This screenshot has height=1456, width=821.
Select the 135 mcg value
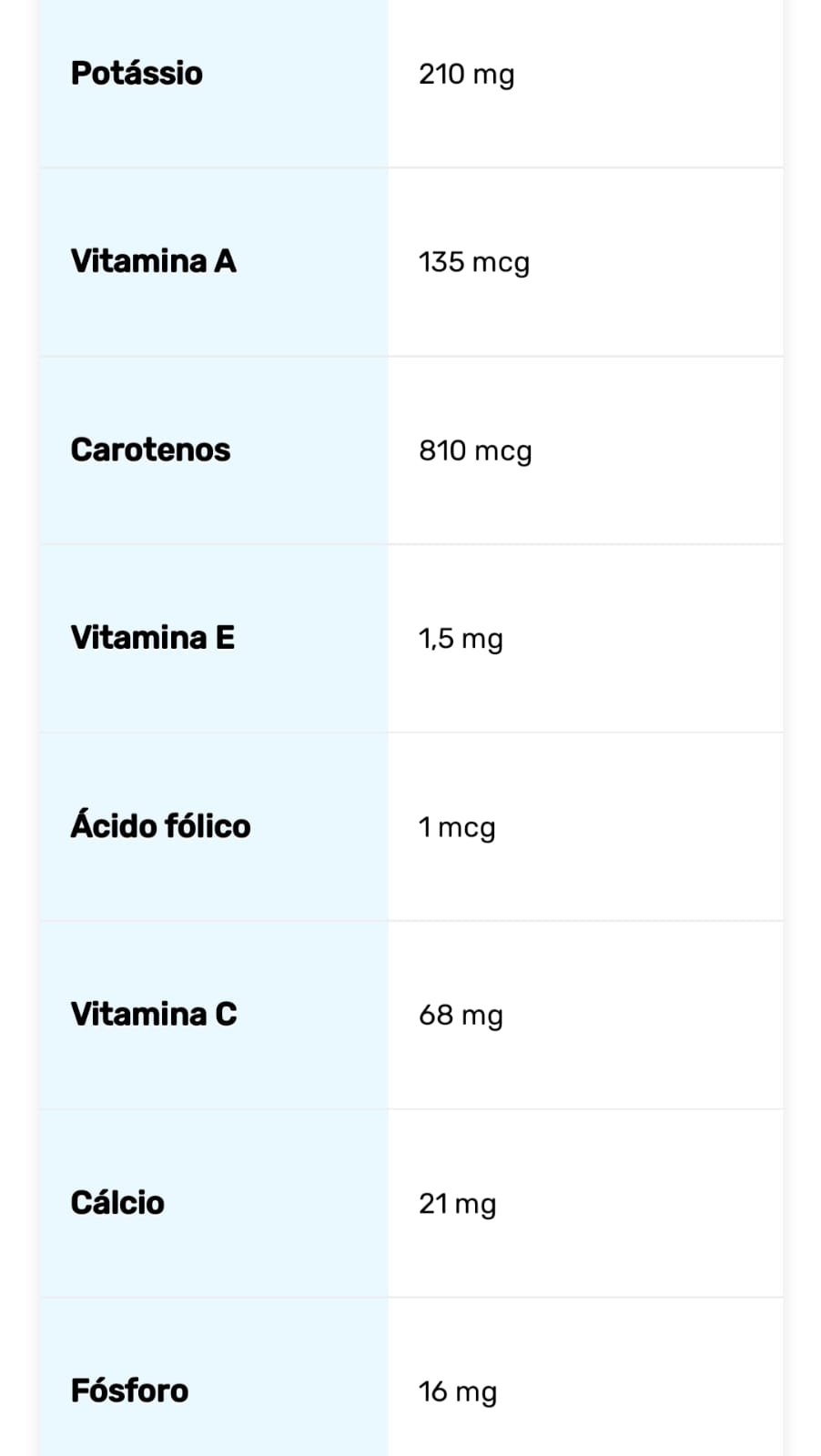(473, 262)
